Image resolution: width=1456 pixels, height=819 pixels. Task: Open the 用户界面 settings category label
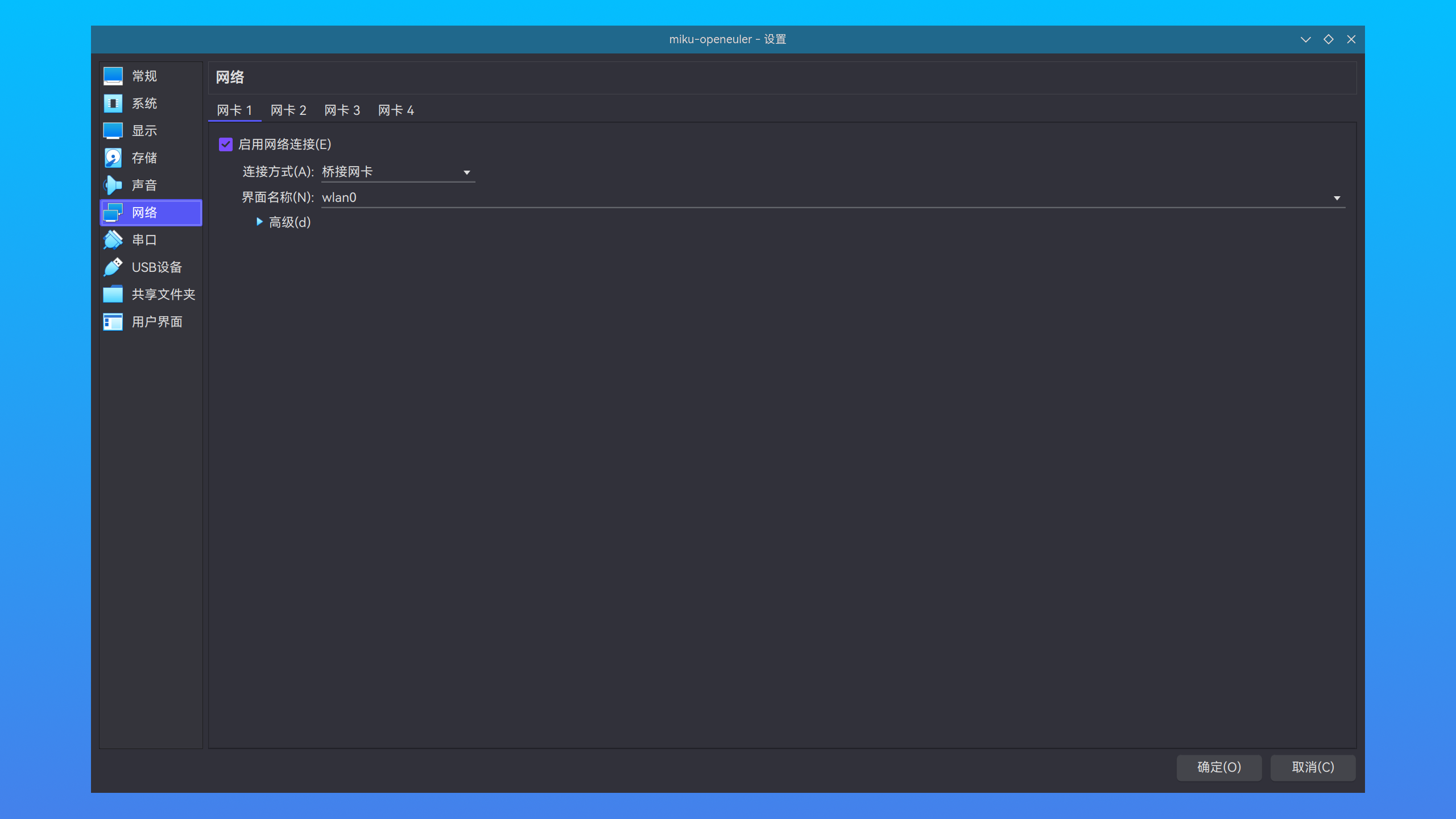click(x=157, y=322)
